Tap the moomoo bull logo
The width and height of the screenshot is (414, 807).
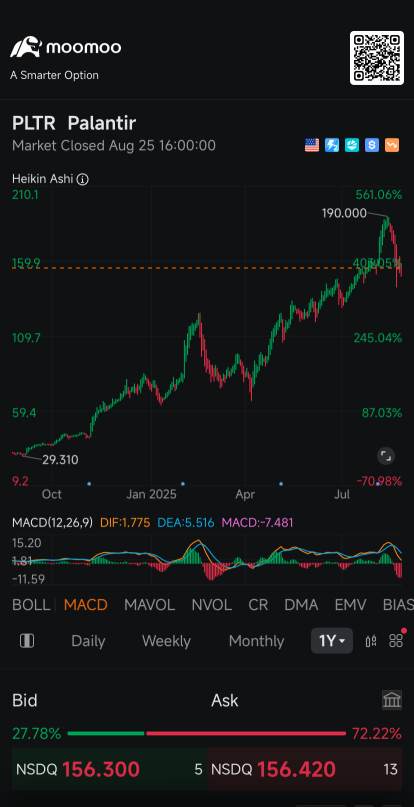click(x=25, y=47)
